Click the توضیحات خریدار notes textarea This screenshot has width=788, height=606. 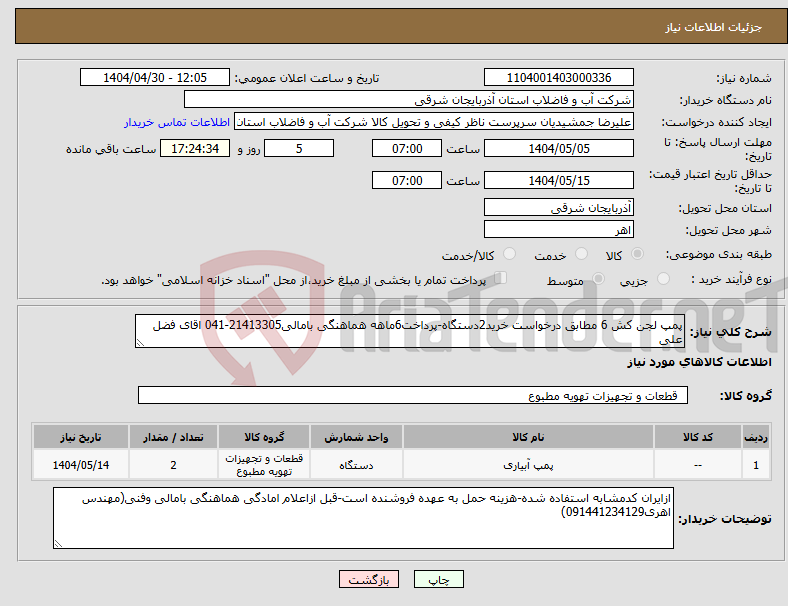[363, 518]
